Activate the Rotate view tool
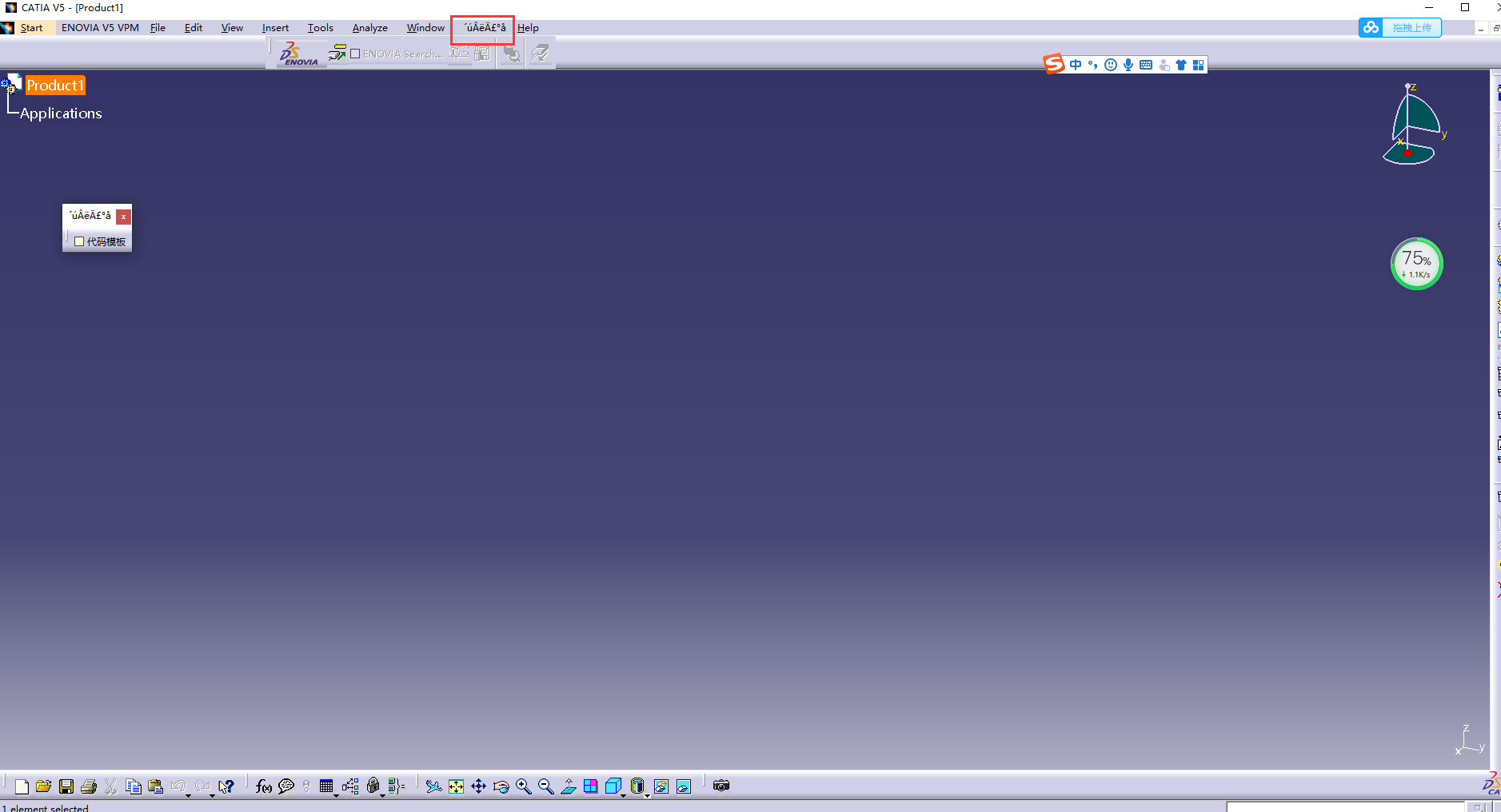 (501, 786)
